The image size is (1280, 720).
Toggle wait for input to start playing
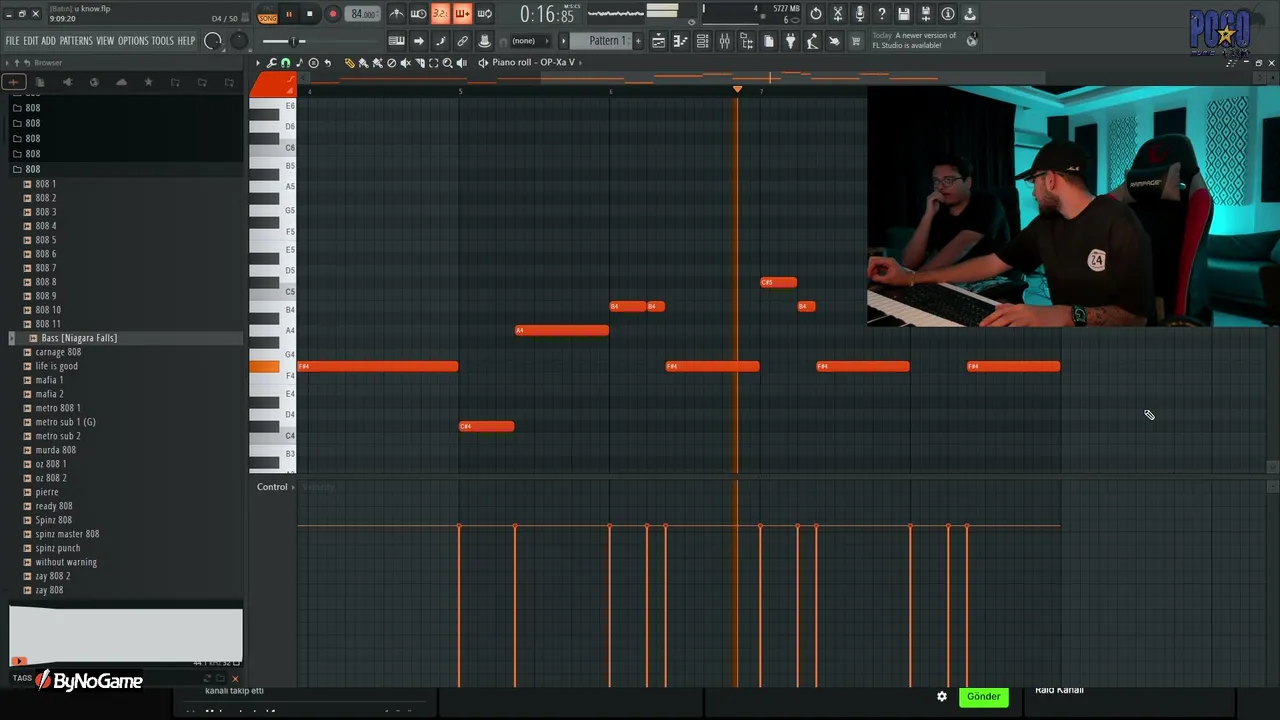click(418, 14)
